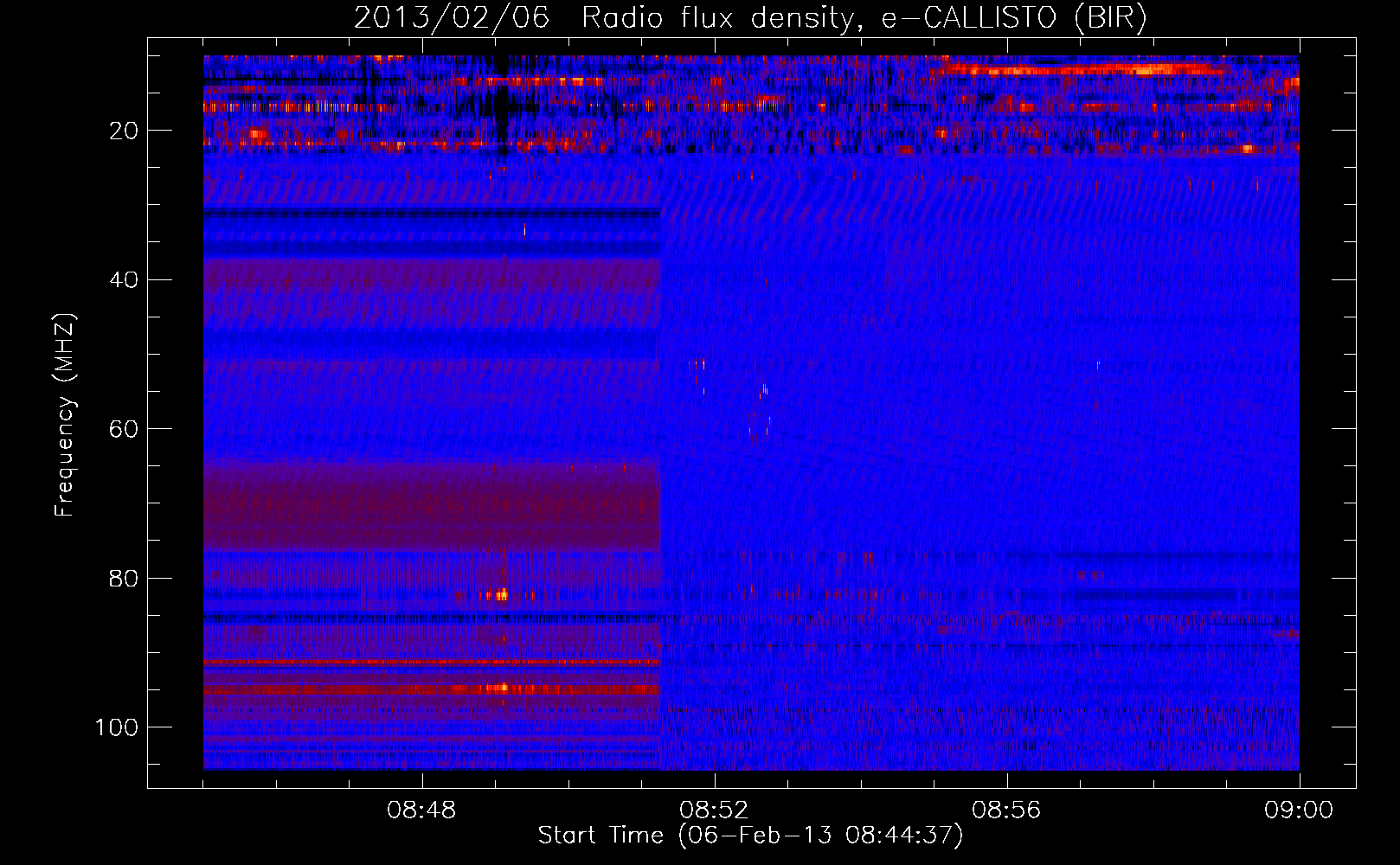Click the 08:52 time tick label

pos(714,811)
